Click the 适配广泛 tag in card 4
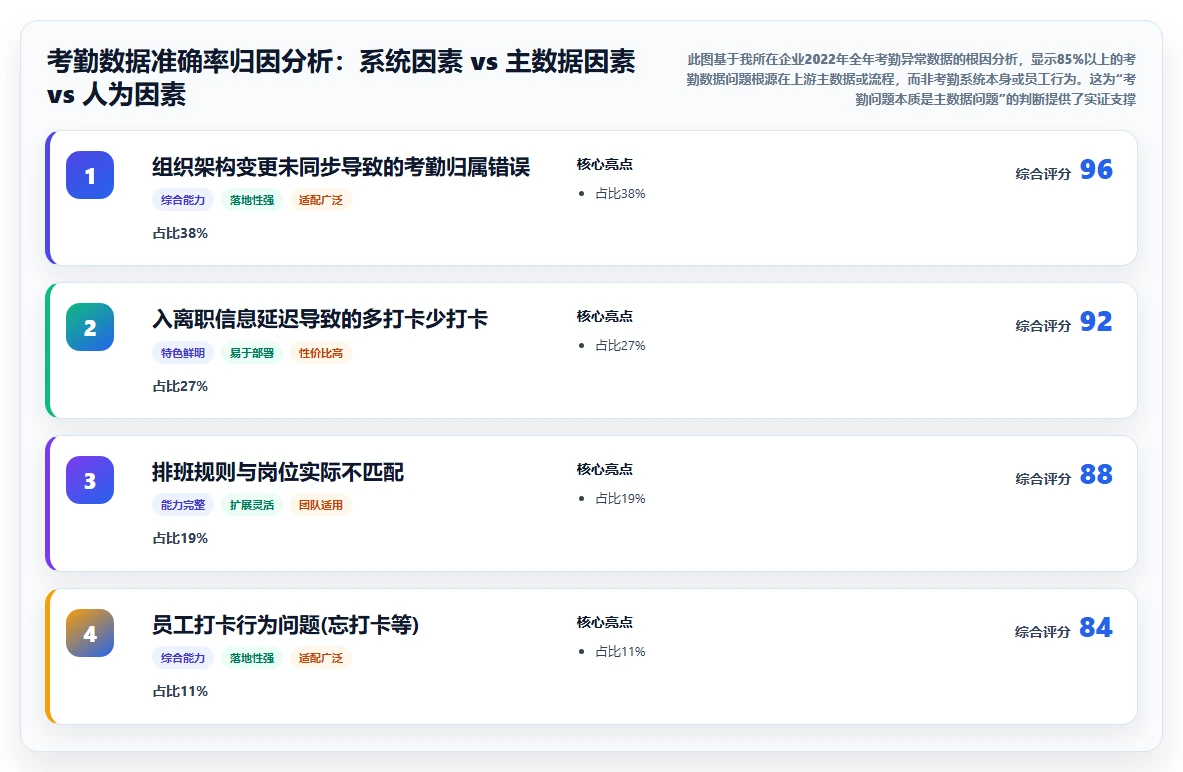Image resolution: width=1183 pixels, height=772 pixels. tap(321, 658)
